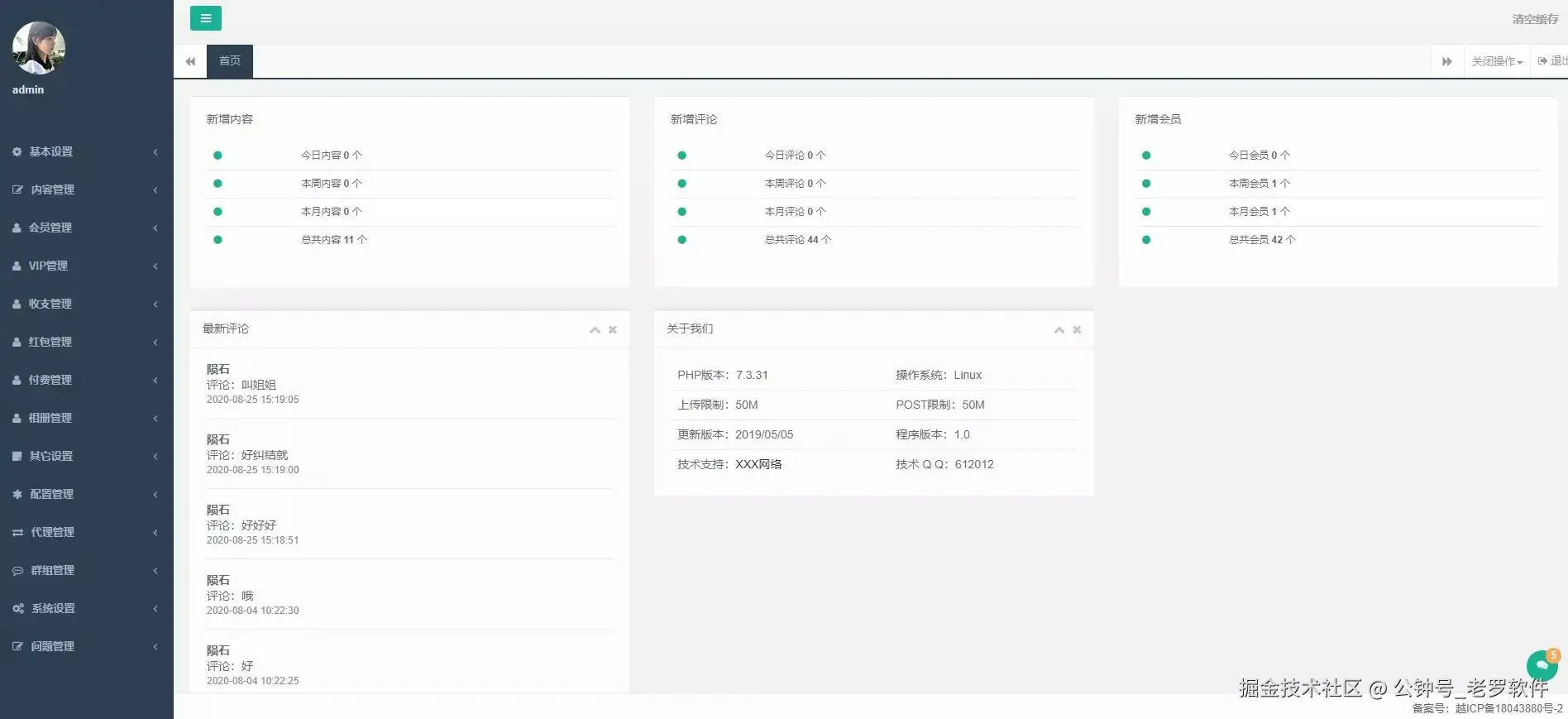
Task: Expand the 内容管理 menu arrow
Action: pos(155,190)
